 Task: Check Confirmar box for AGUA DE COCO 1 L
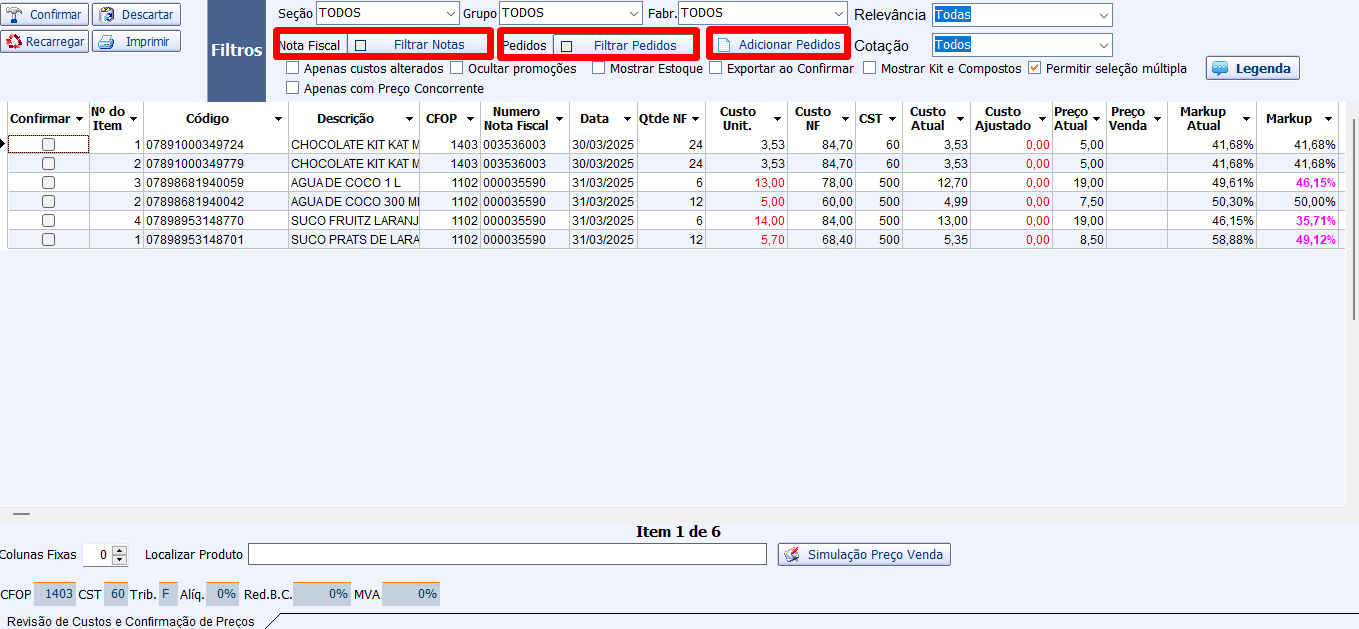pos(48,183)
